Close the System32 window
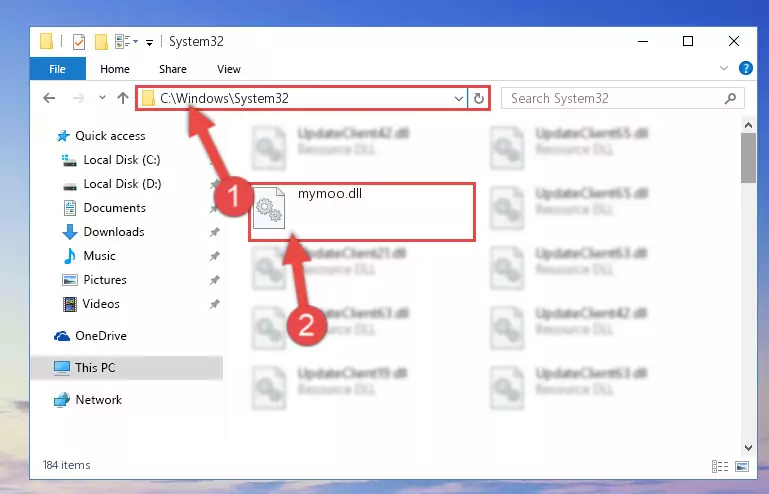The width and height of the screenshot is (769, 494). 734,42
